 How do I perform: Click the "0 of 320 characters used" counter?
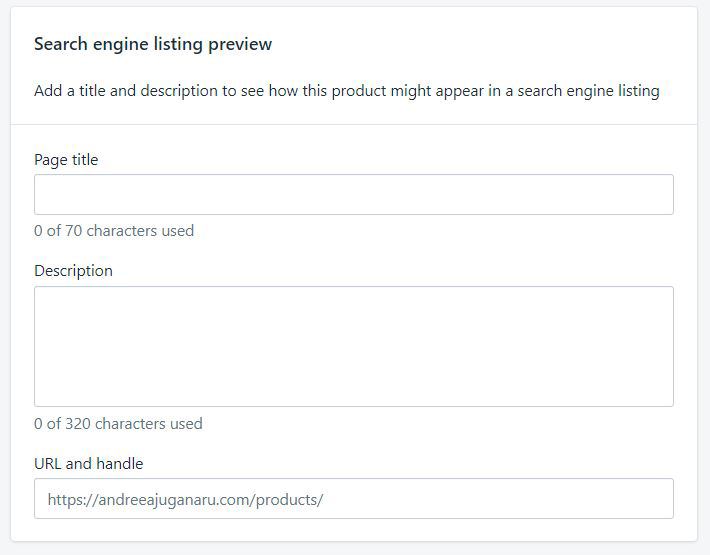pyautogui.click(x=118, y=423)
